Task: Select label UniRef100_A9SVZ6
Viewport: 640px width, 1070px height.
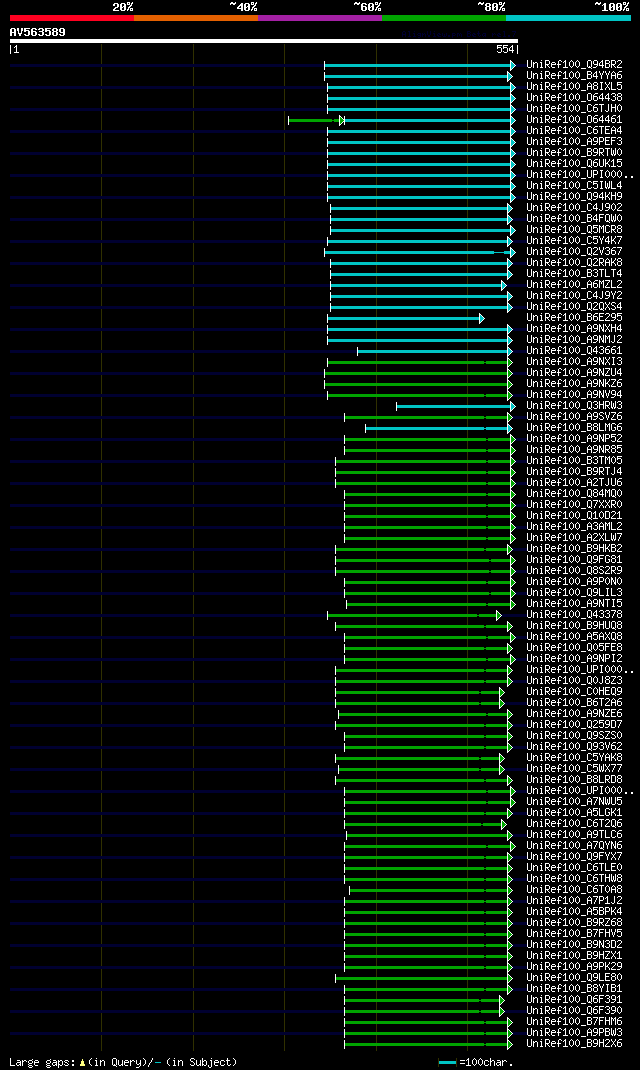Action: pos(574,416)
